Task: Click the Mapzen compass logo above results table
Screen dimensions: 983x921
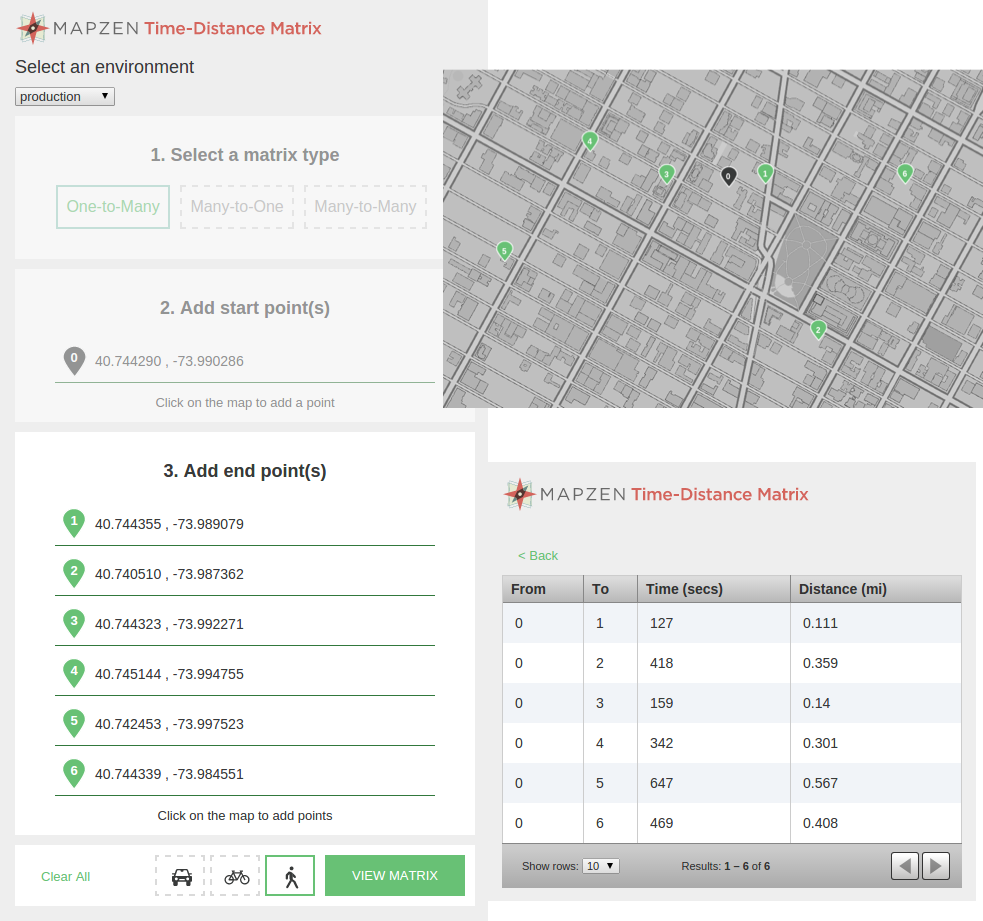Action: coord(520,494)
